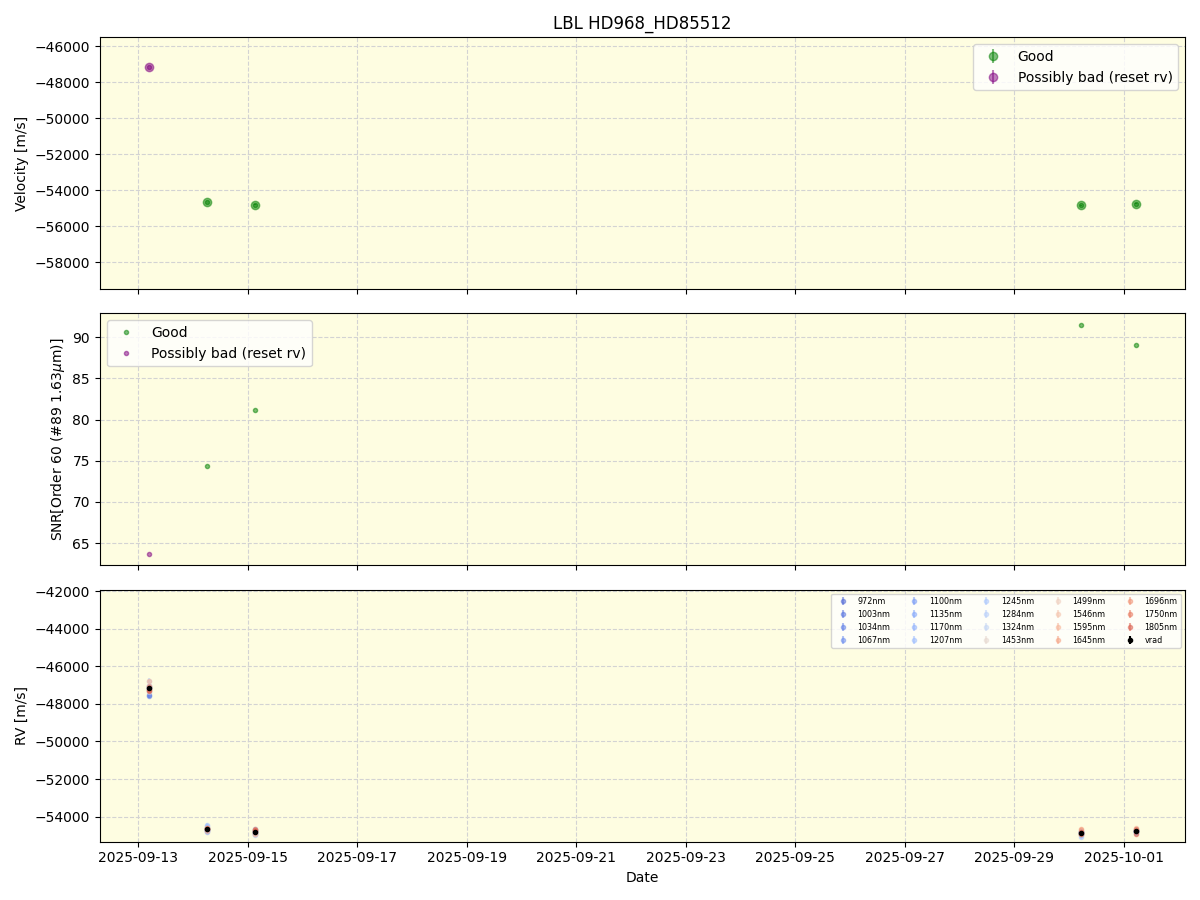Click the green 'Good' marker in top legend

[x=993, y=57]
